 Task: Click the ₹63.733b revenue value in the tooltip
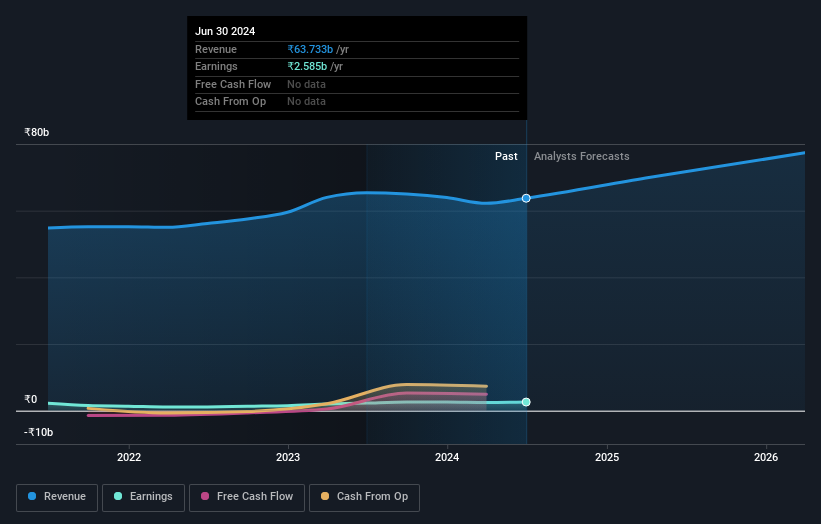click(310, 49)
